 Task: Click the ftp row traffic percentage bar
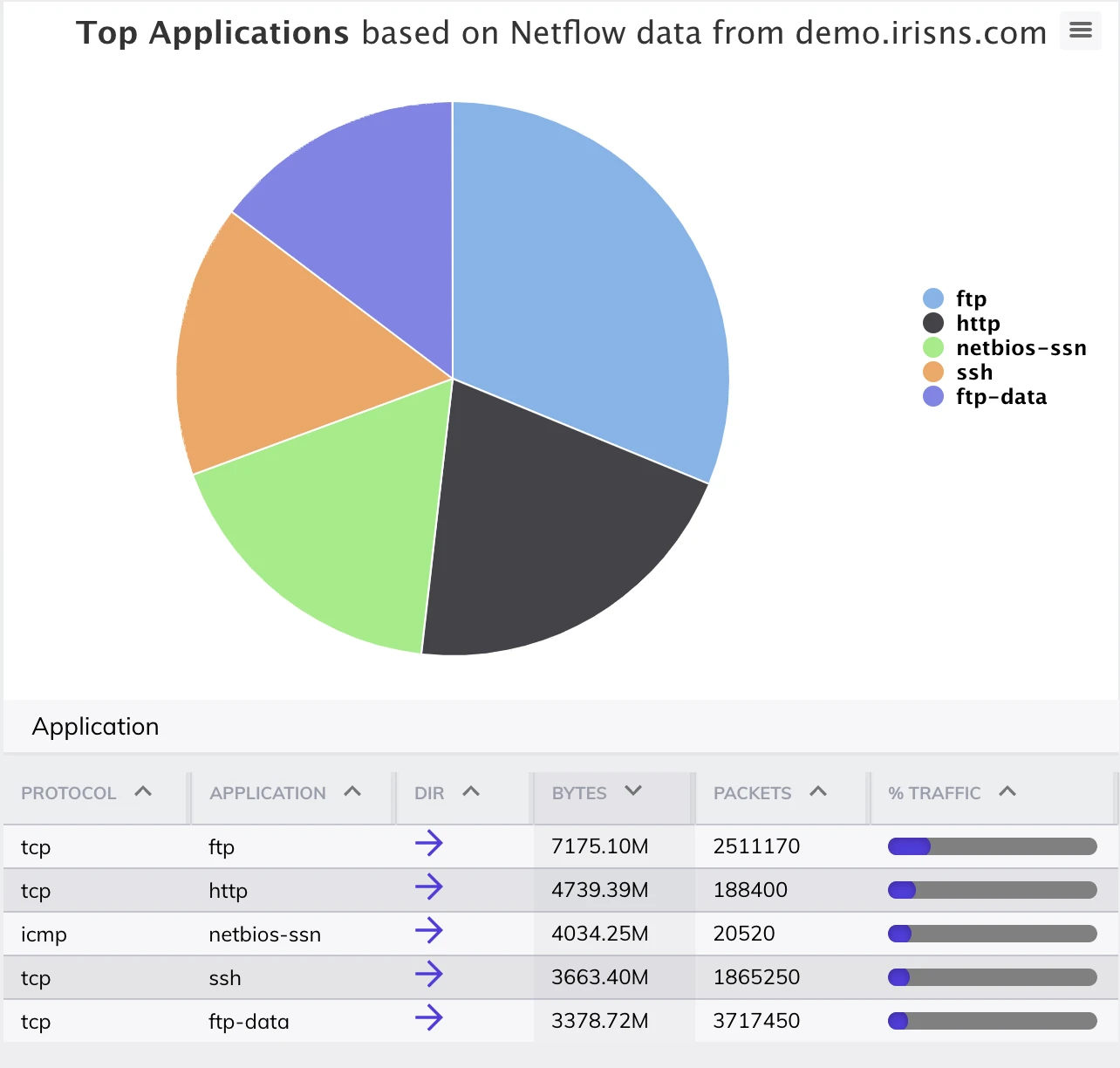[992, 846]
